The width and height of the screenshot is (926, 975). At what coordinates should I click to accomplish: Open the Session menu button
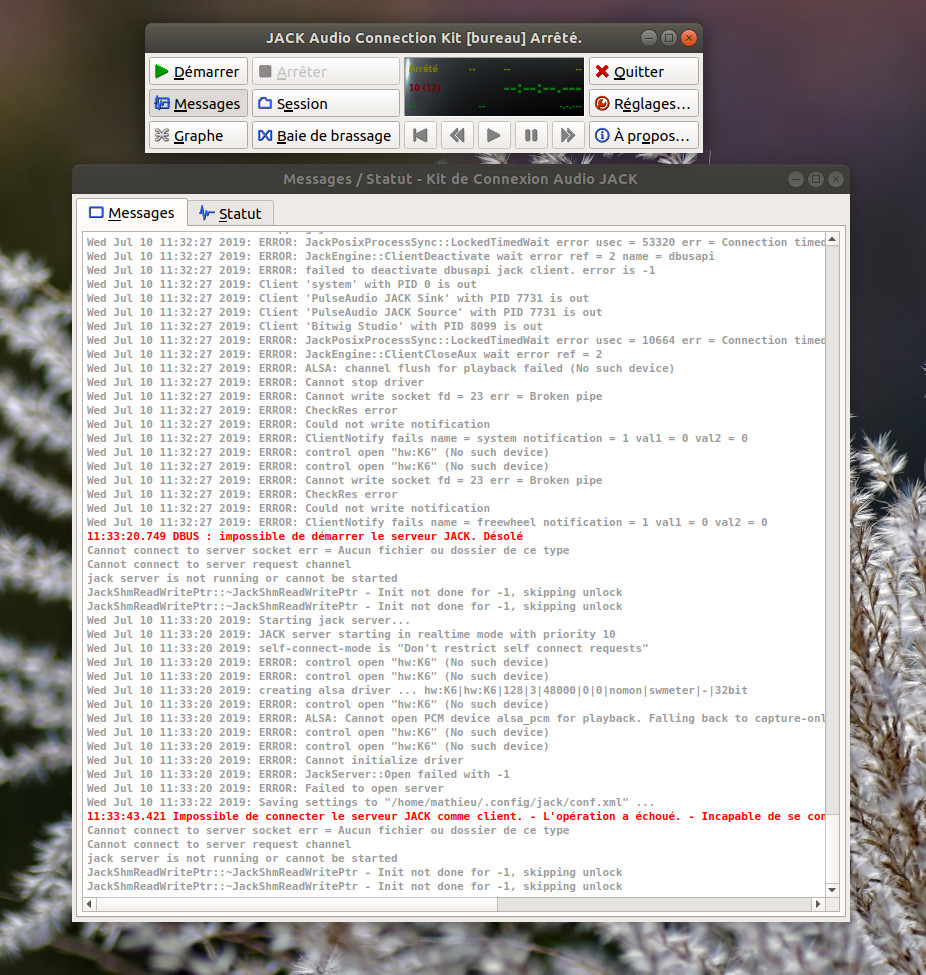[x=325, y=103]
